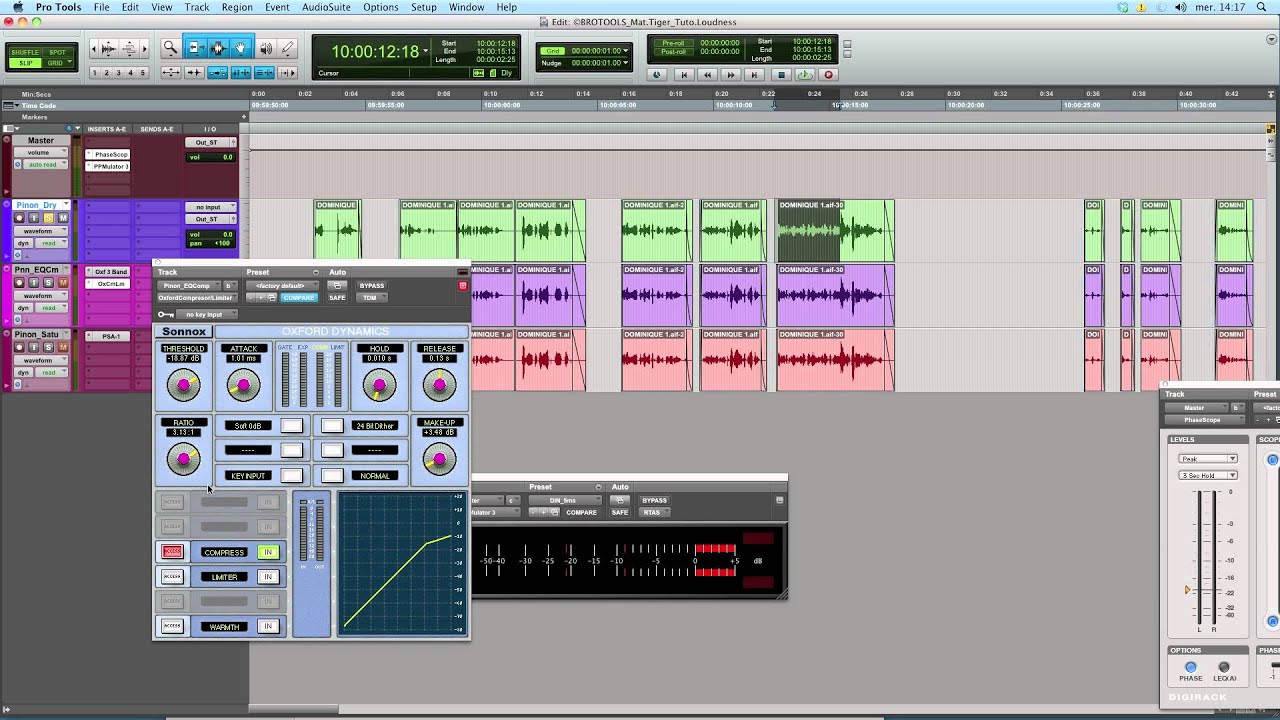The height and width of the screenshot is (720, 1280).
Task: Click the transport Online button
Action: coord(657,75)
